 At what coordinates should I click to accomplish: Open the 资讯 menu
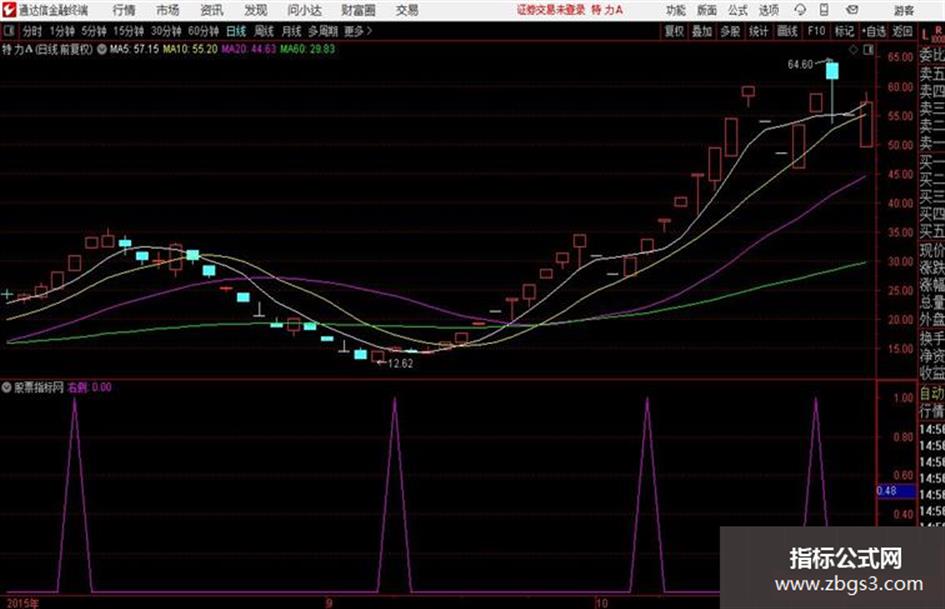coord(212,10)
